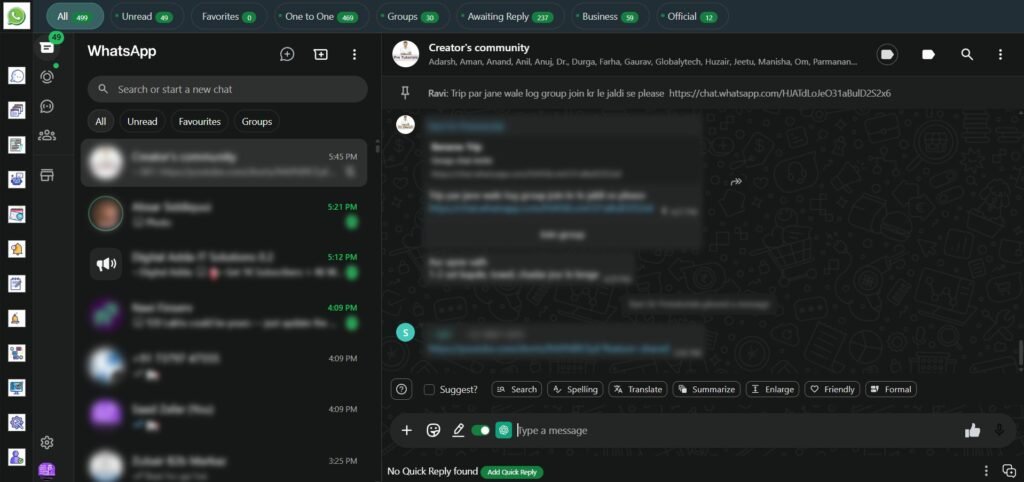The image size is (1024, 482).
Task: Open the Communities people icon
Action: [46, 135]
